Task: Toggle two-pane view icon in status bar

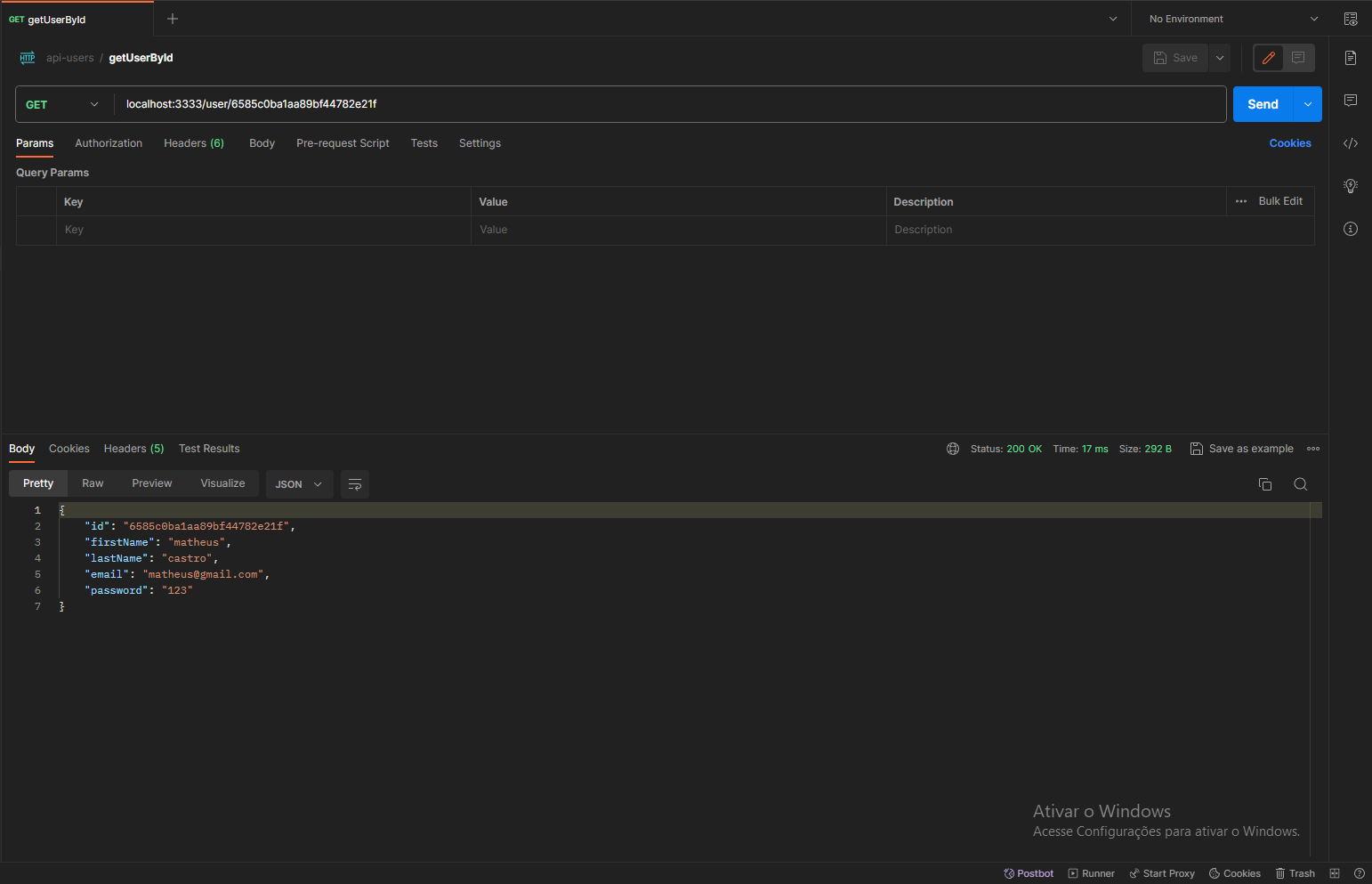Action: (1335, 873)
